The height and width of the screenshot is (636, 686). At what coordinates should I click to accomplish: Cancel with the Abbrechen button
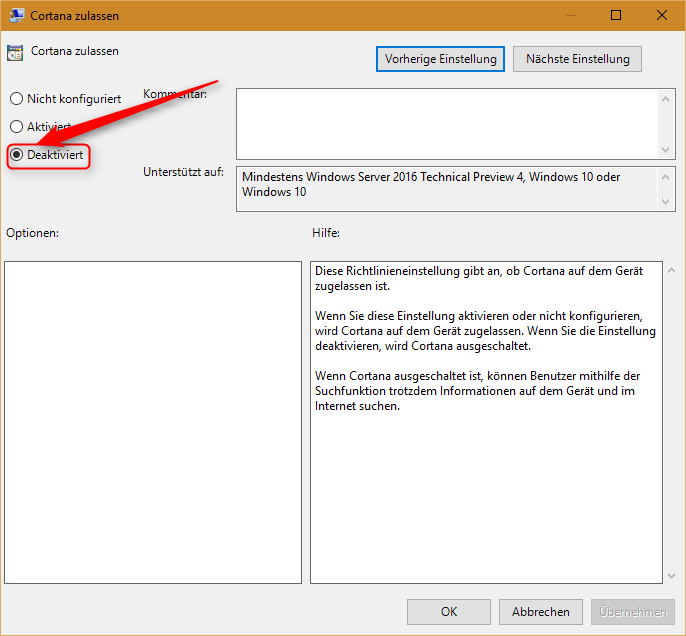(541, 612)
